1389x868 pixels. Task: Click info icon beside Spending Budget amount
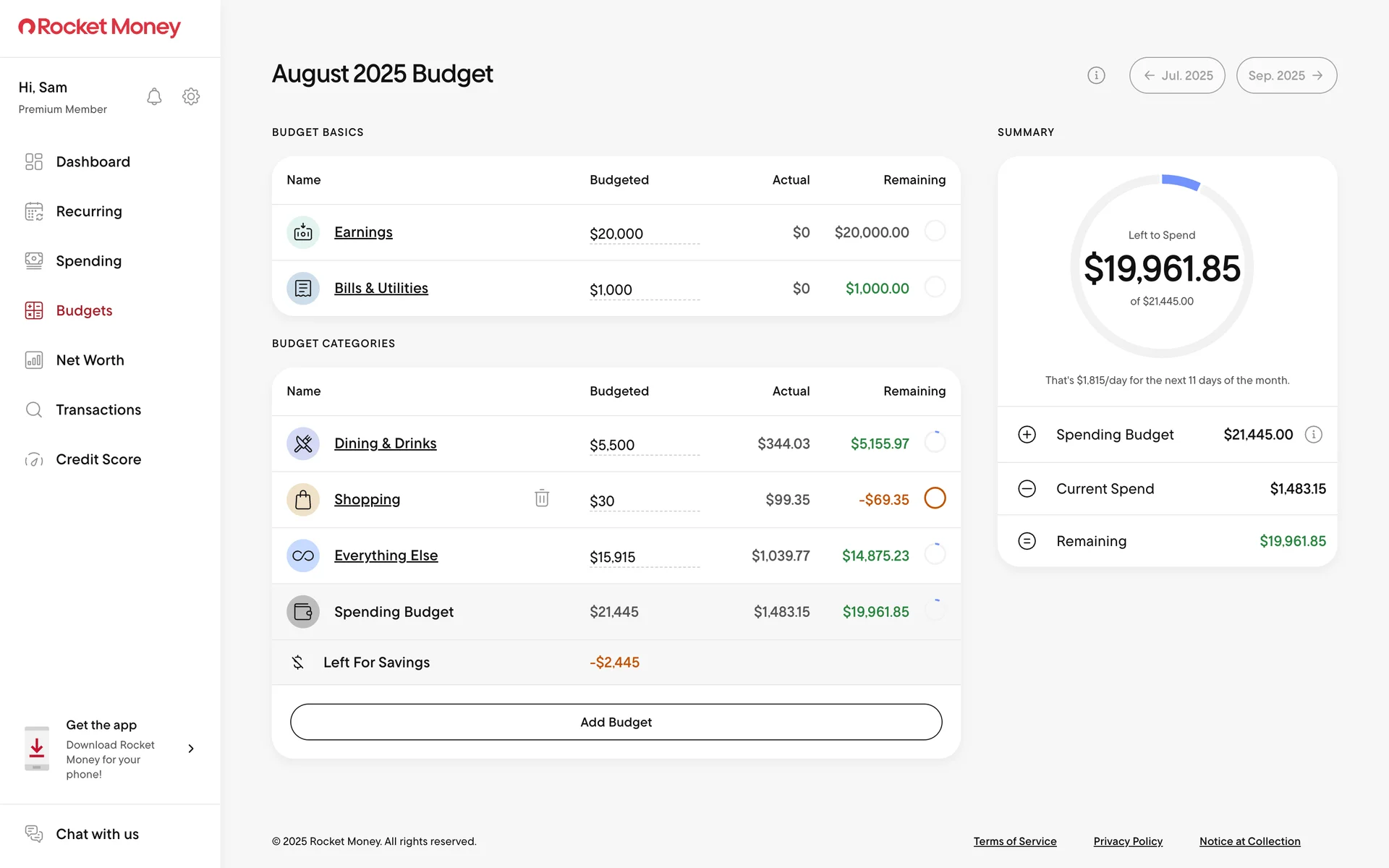(1313, 435)
